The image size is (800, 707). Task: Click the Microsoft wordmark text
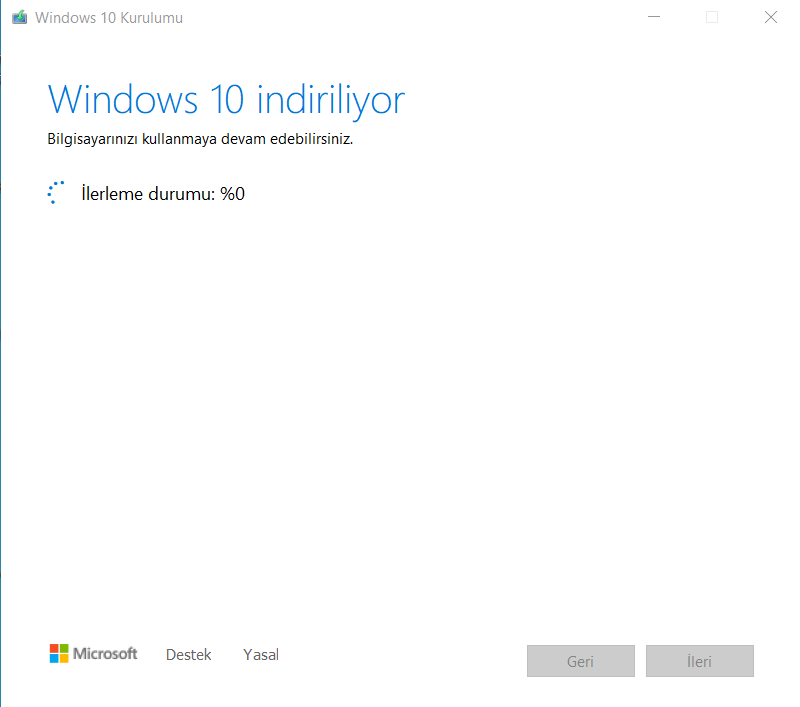coord(105,654)
